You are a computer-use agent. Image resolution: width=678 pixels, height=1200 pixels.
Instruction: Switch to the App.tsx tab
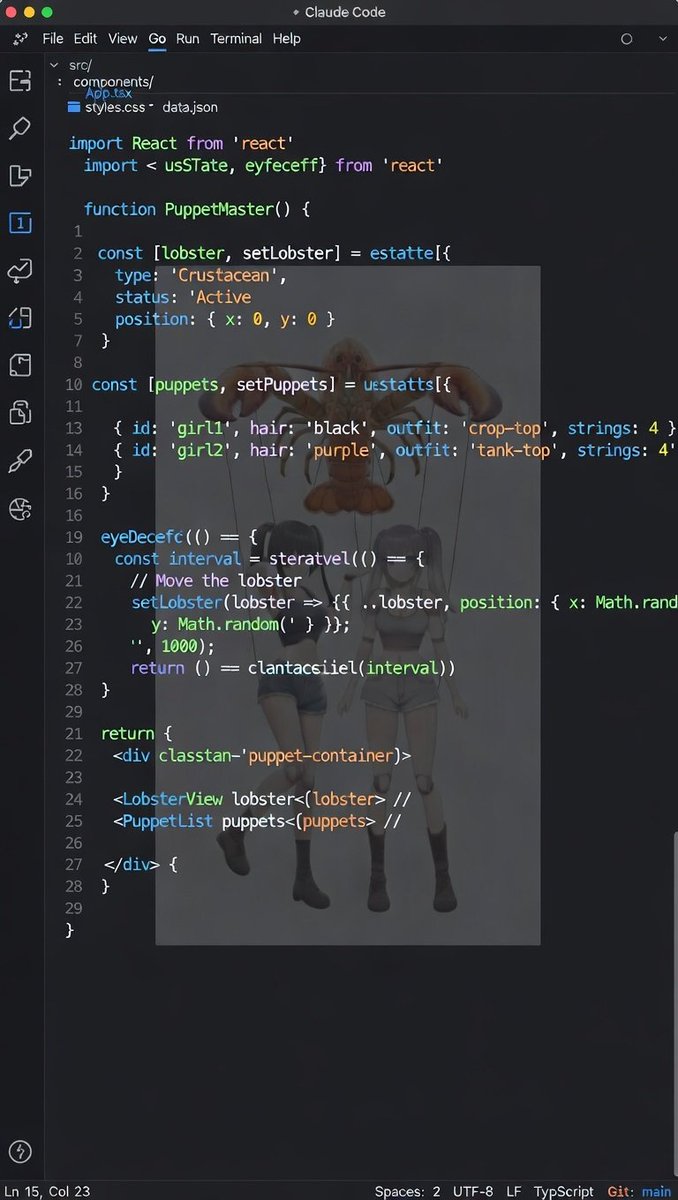tap(108, 94)
